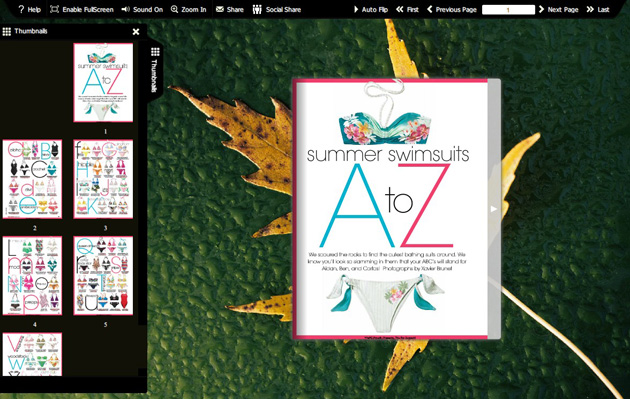The image size is (630, 399).
Task: Click the double-left First arrows icon
Action: 399,9
